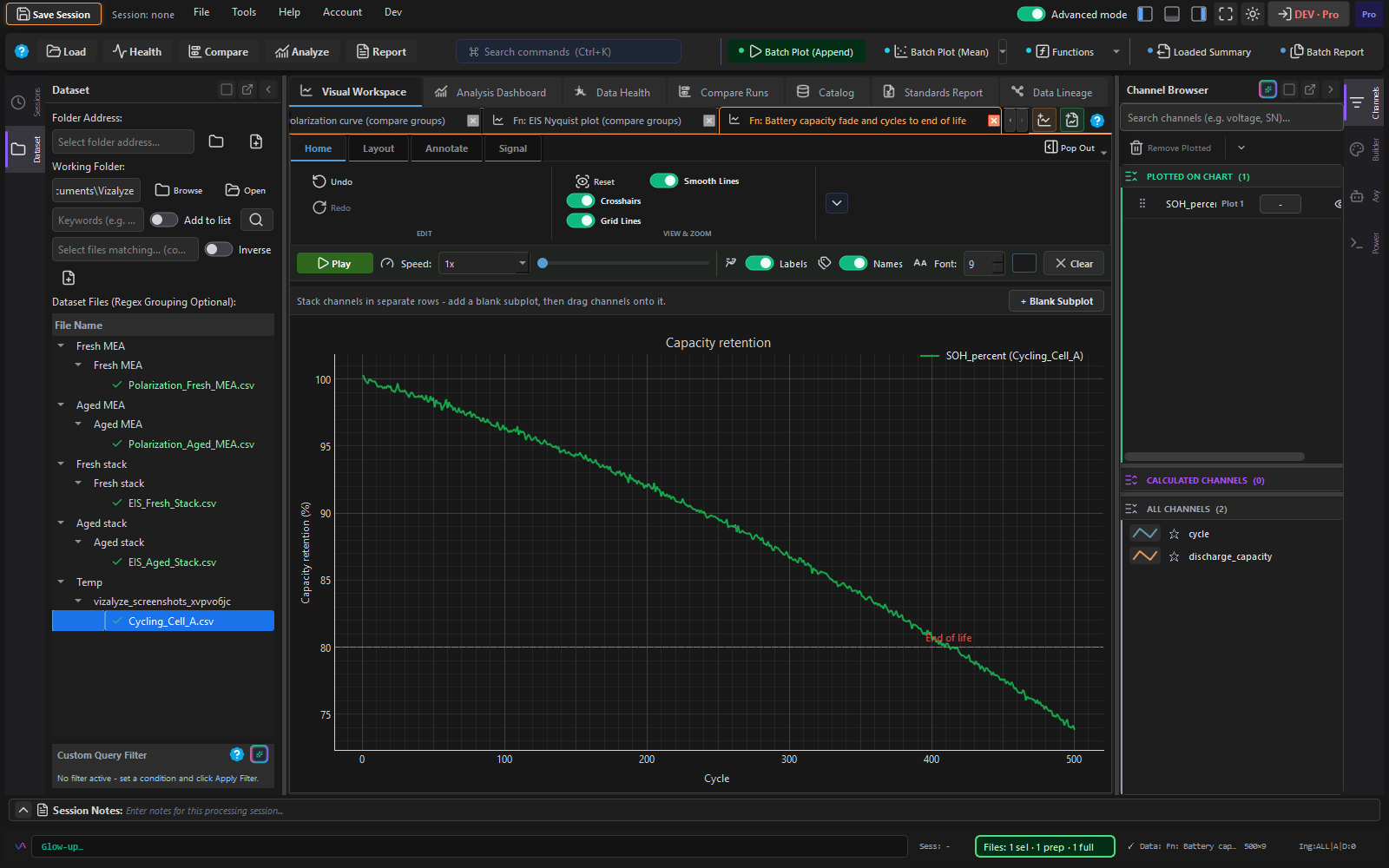Switch to the Compare Runs tab

tap(724, 92)
